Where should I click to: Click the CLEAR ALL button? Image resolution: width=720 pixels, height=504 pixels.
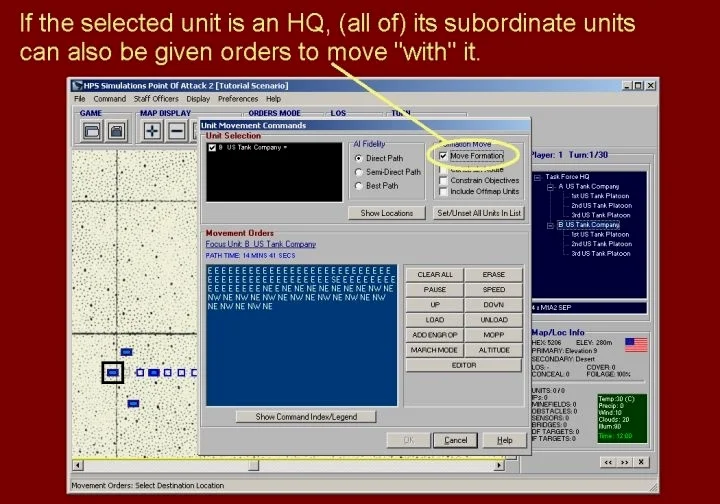[x=435, y=274]
